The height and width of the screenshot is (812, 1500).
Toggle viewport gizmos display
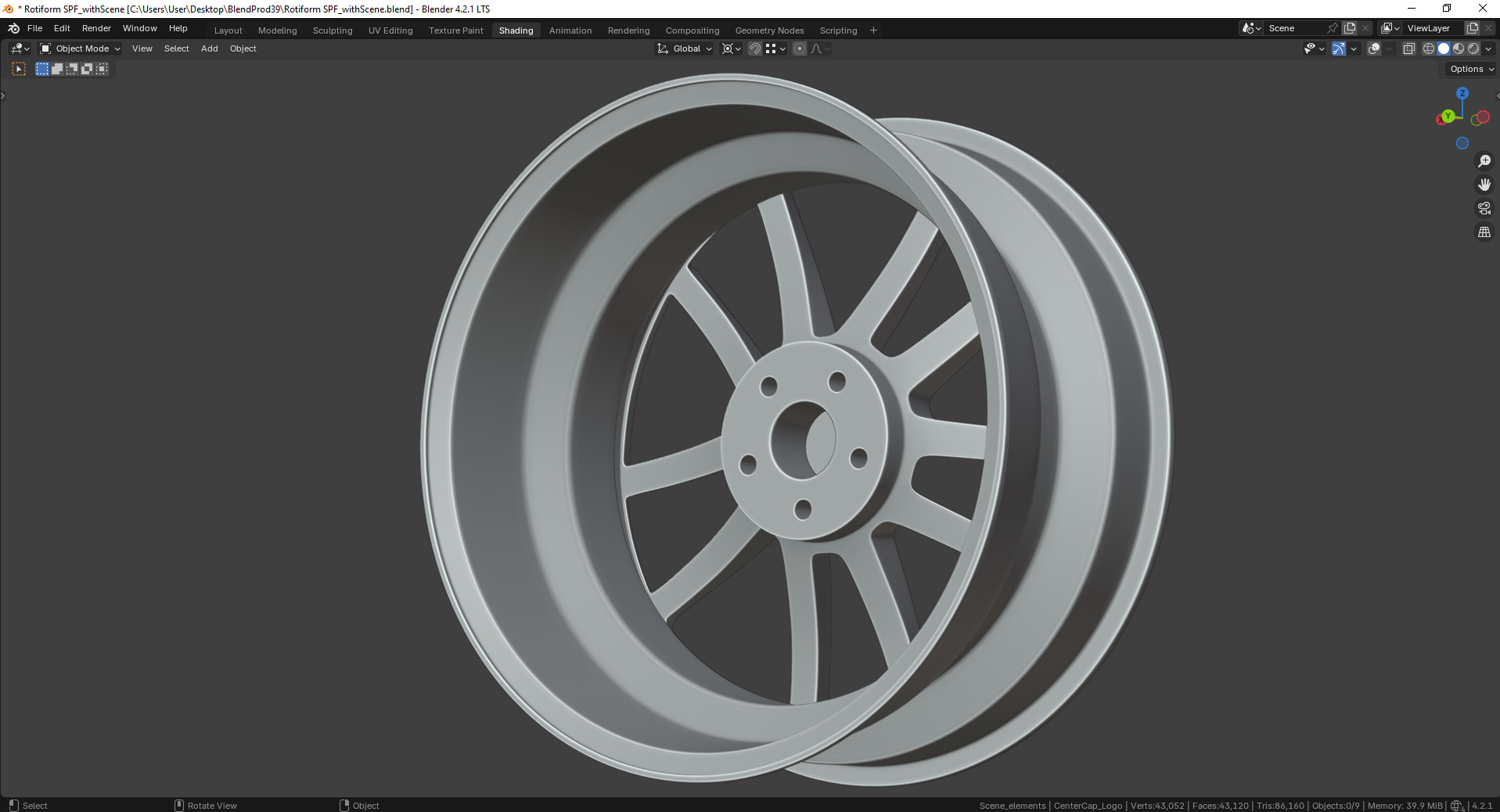point(1338,49)
